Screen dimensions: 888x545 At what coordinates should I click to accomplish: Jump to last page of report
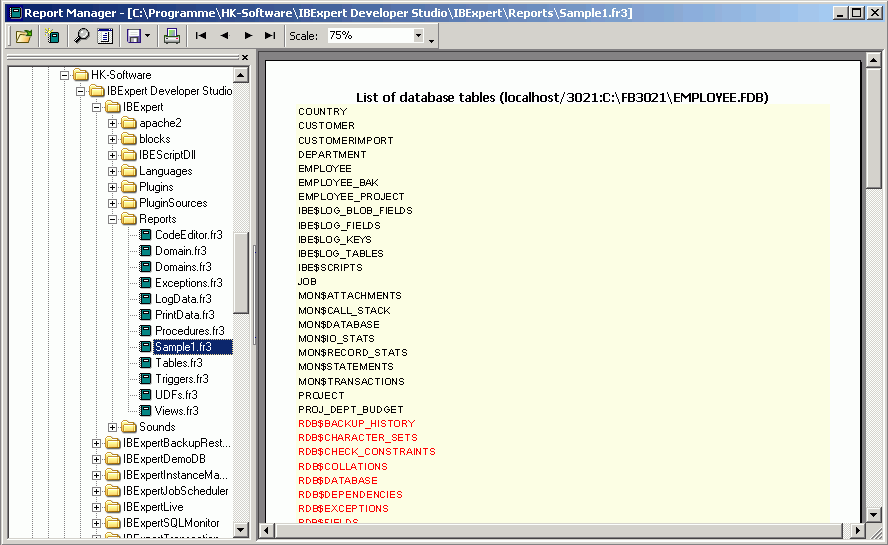tap(270, 36)
